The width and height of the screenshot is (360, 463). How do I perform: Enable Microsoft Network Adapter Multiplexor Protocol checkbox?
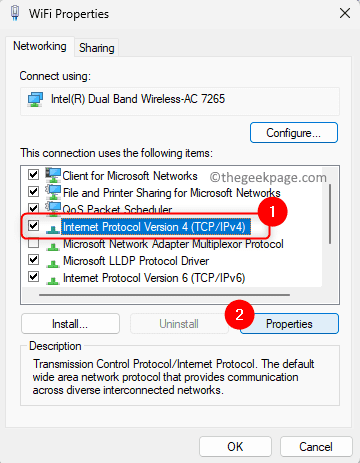[33, 243]
